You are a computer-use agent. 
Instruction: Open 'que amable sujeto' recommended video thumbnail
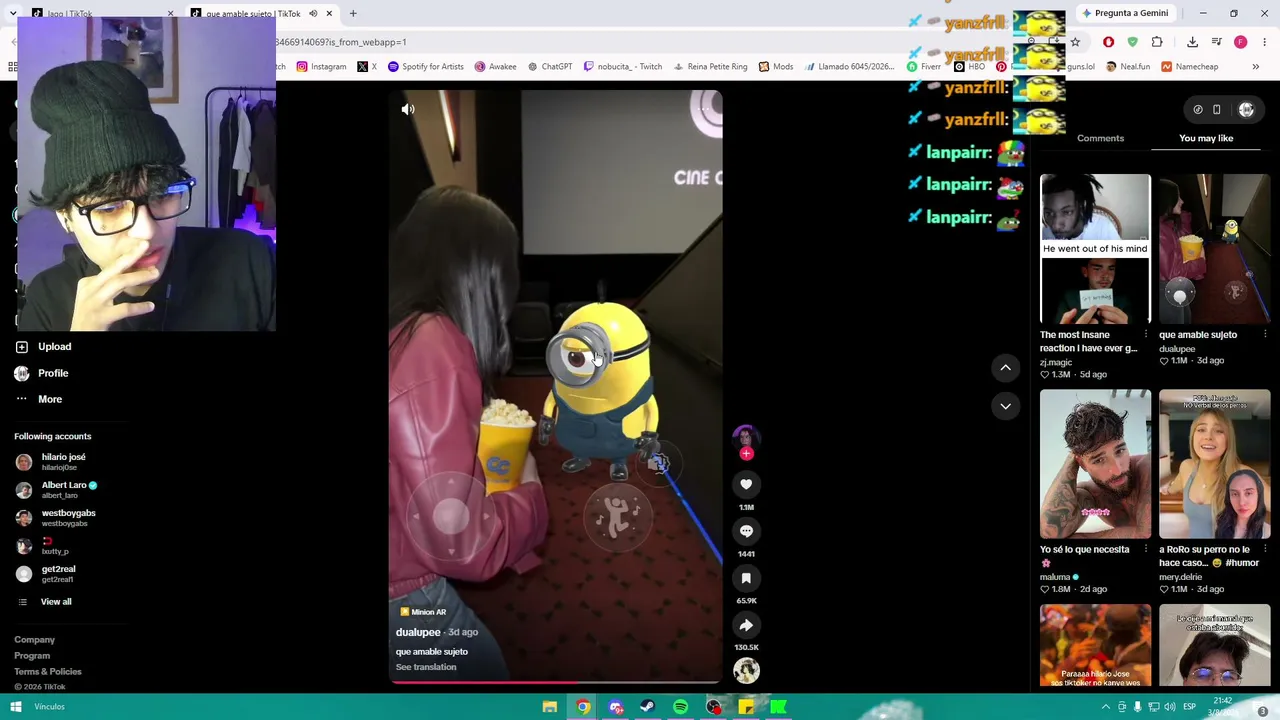tap(1214, 249)
